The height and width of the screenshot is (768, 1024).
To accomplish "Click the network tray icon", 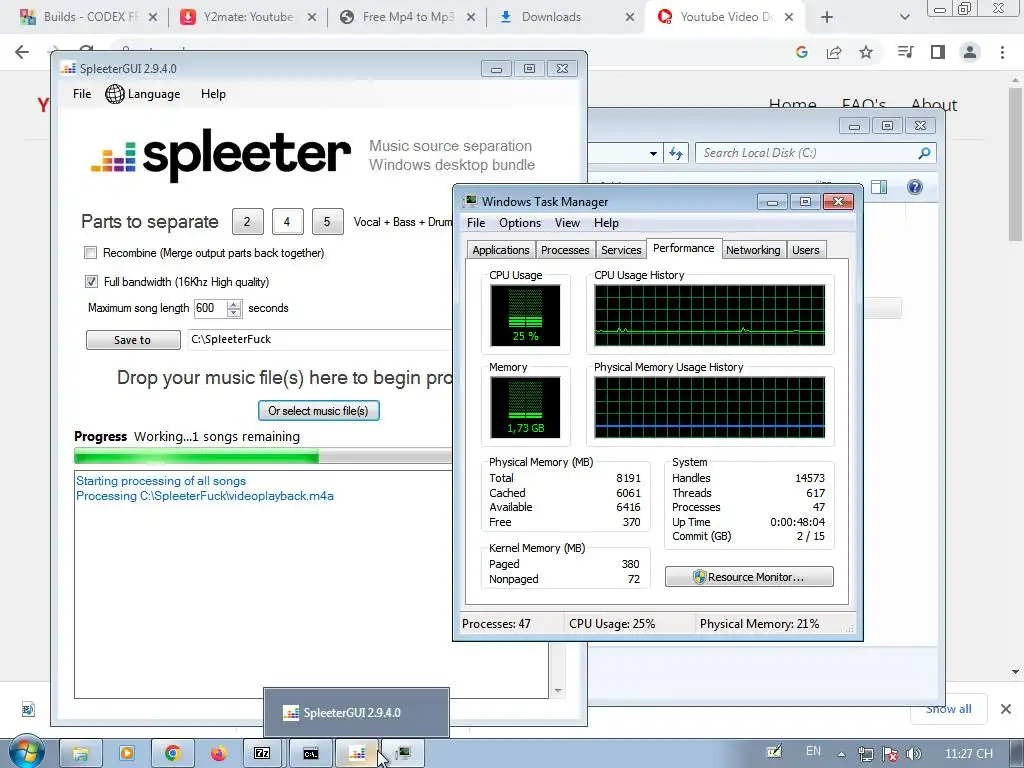I will coord(866,754).
